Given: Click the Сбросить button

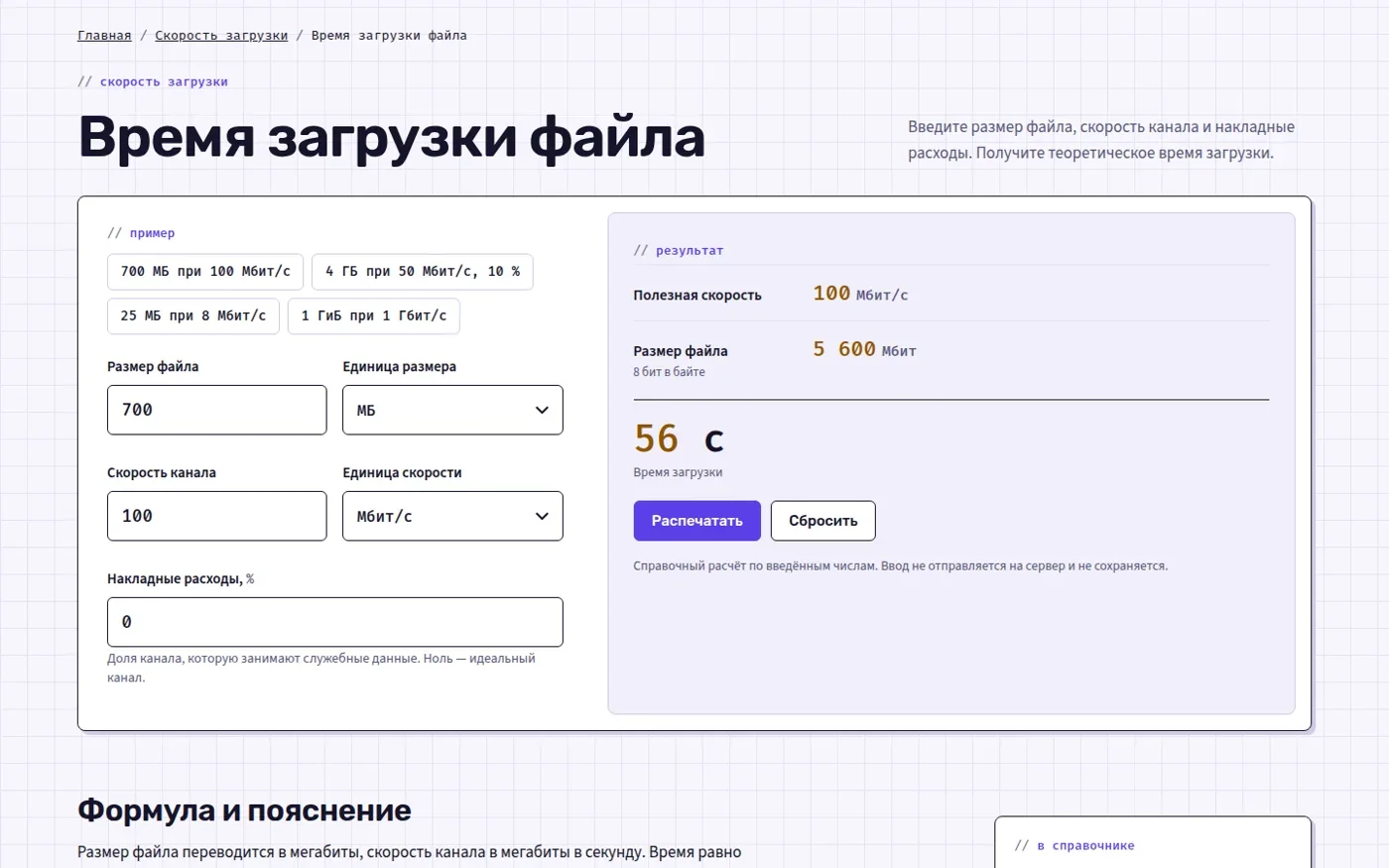Looking at the screenshot, I should (x=823, y=521).
